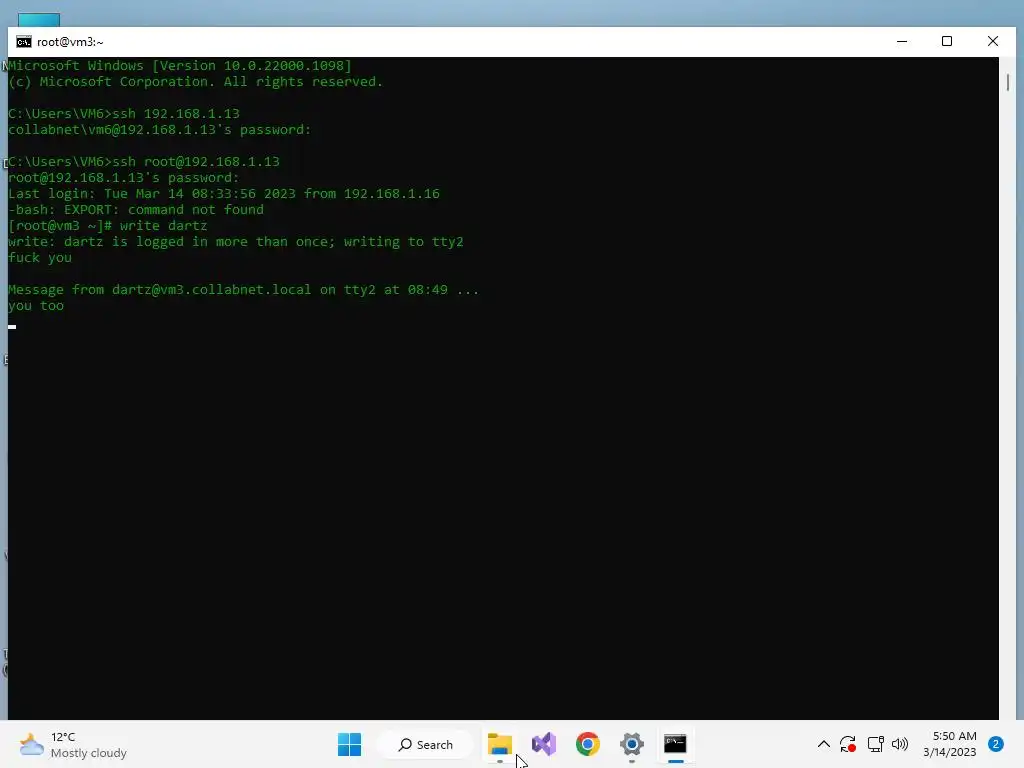
Task: Open Settings gear icon in taskbar
Action: [x=632, y=744]
